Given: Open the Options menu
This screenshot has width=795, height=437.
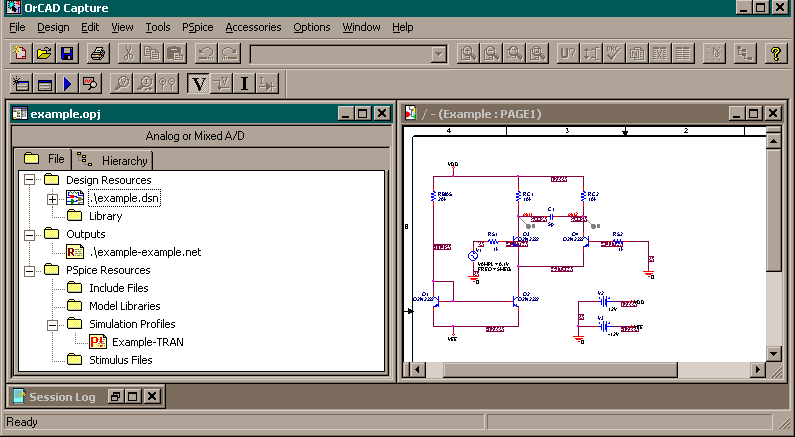Looking at the screenshot, I should 312,27.
